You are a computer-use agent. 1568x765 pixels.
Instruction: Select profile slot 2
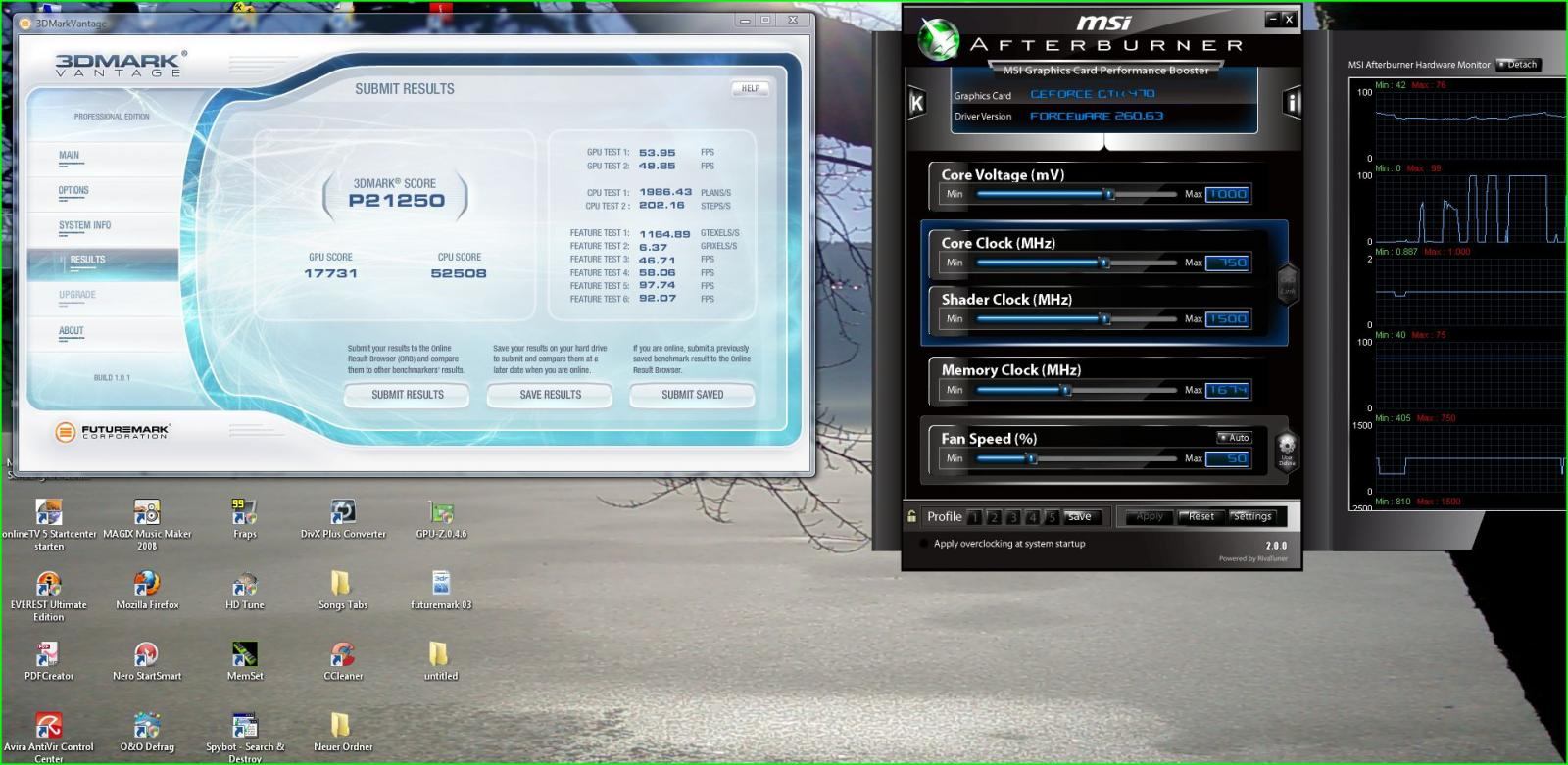click(994, 517)
